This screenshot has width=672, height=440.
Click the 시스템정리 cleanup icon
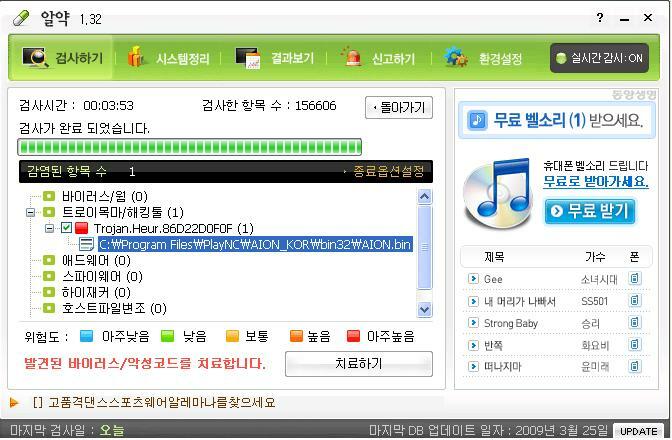click(136, 57)
